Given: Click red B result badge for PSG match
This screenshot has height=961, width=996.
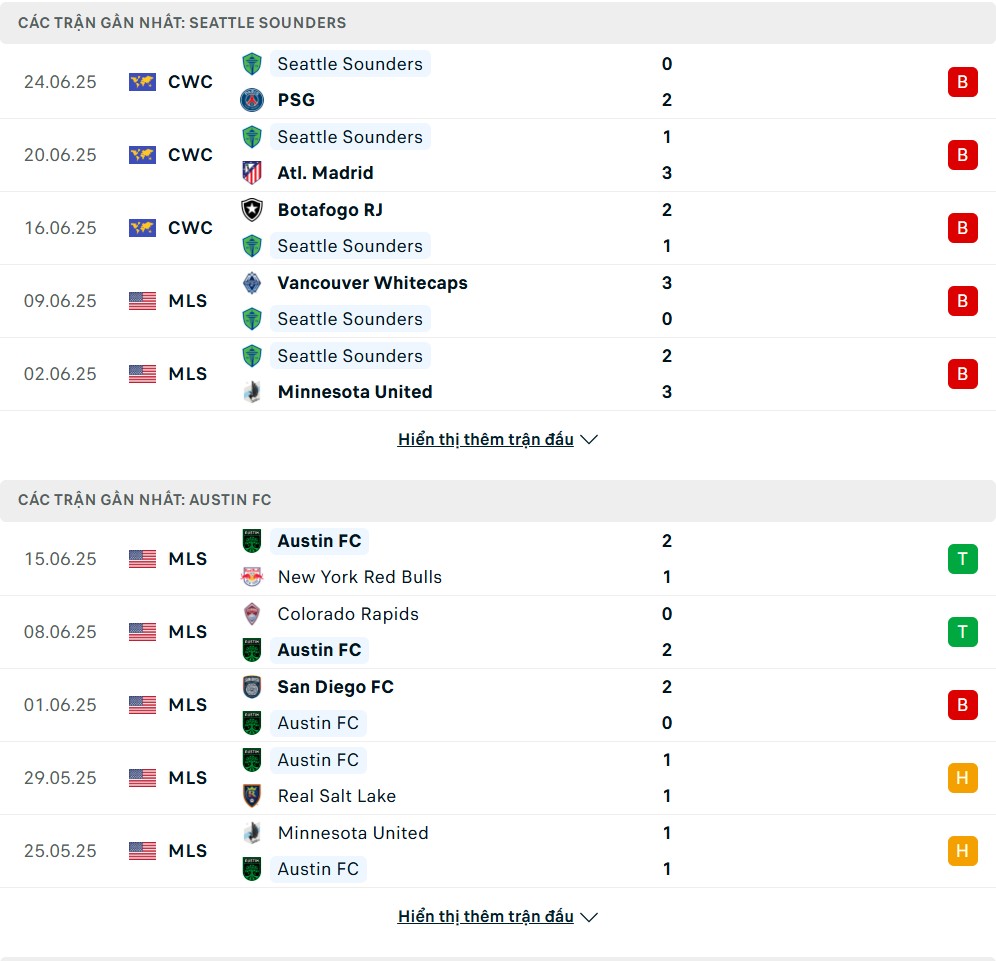Looking at the screenshot, I should [x=962, y=82].
